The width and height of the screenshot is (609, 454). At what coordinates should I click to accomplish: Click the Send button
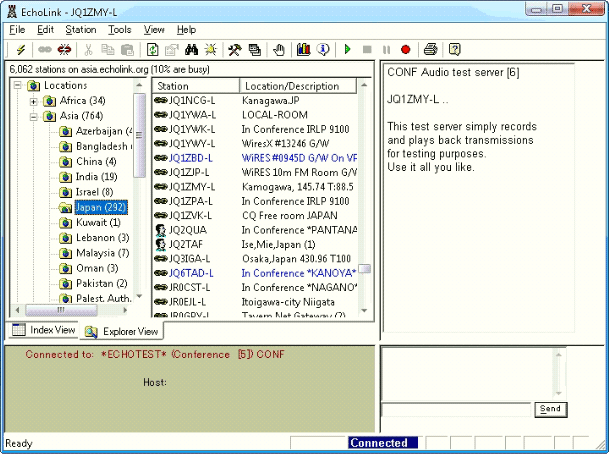[550, 409]
